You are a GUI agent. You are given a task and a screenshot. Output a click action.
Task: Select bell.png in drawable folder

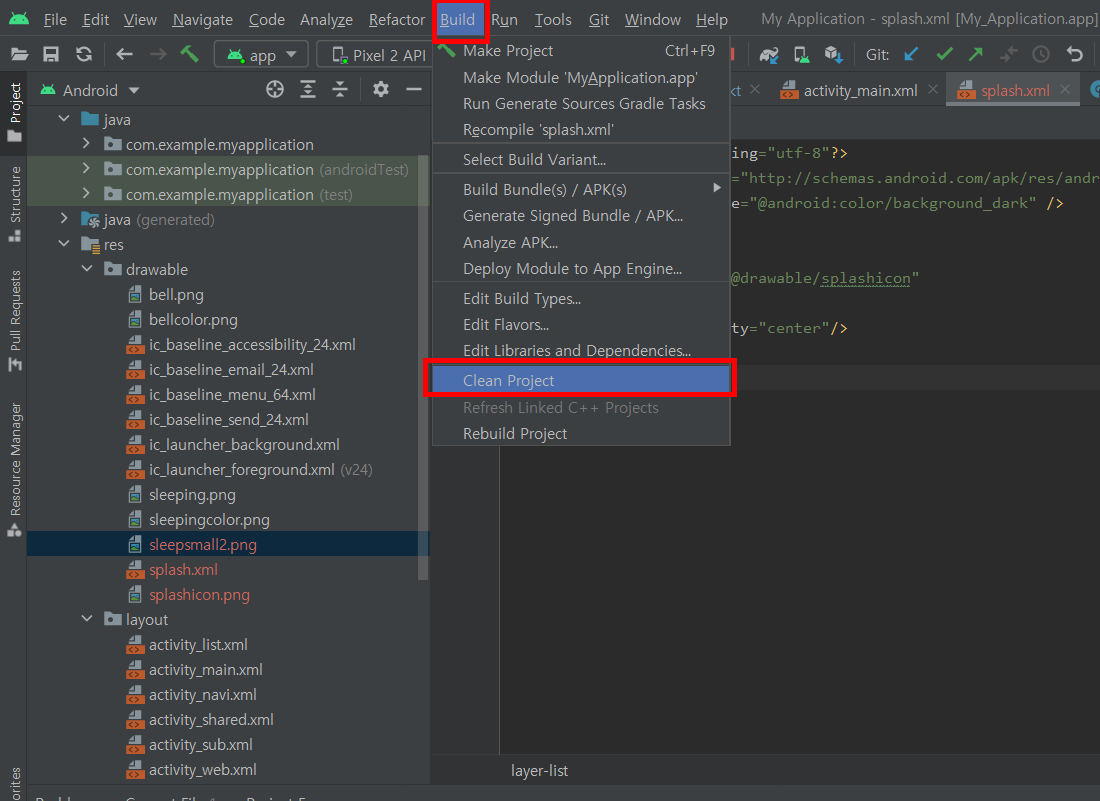pyautogui.click(x=176, y=295)
